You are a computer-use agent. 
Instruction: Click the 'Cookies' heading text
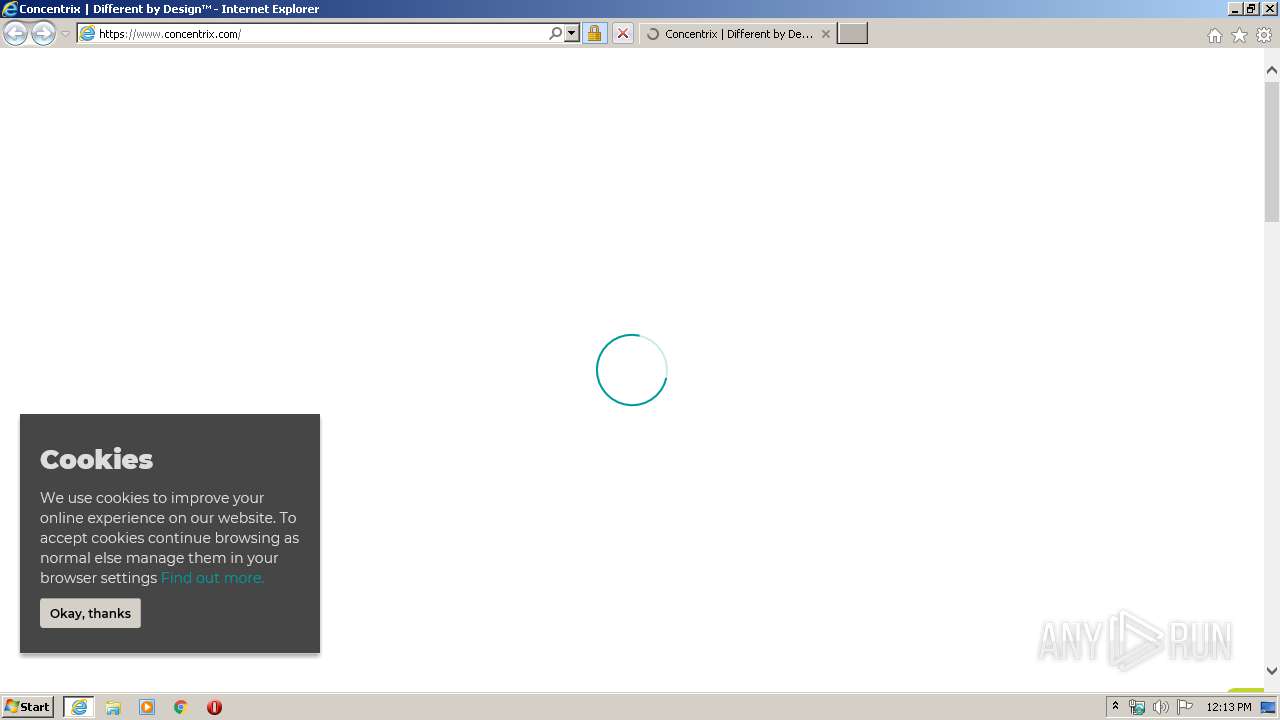point(96,459)
